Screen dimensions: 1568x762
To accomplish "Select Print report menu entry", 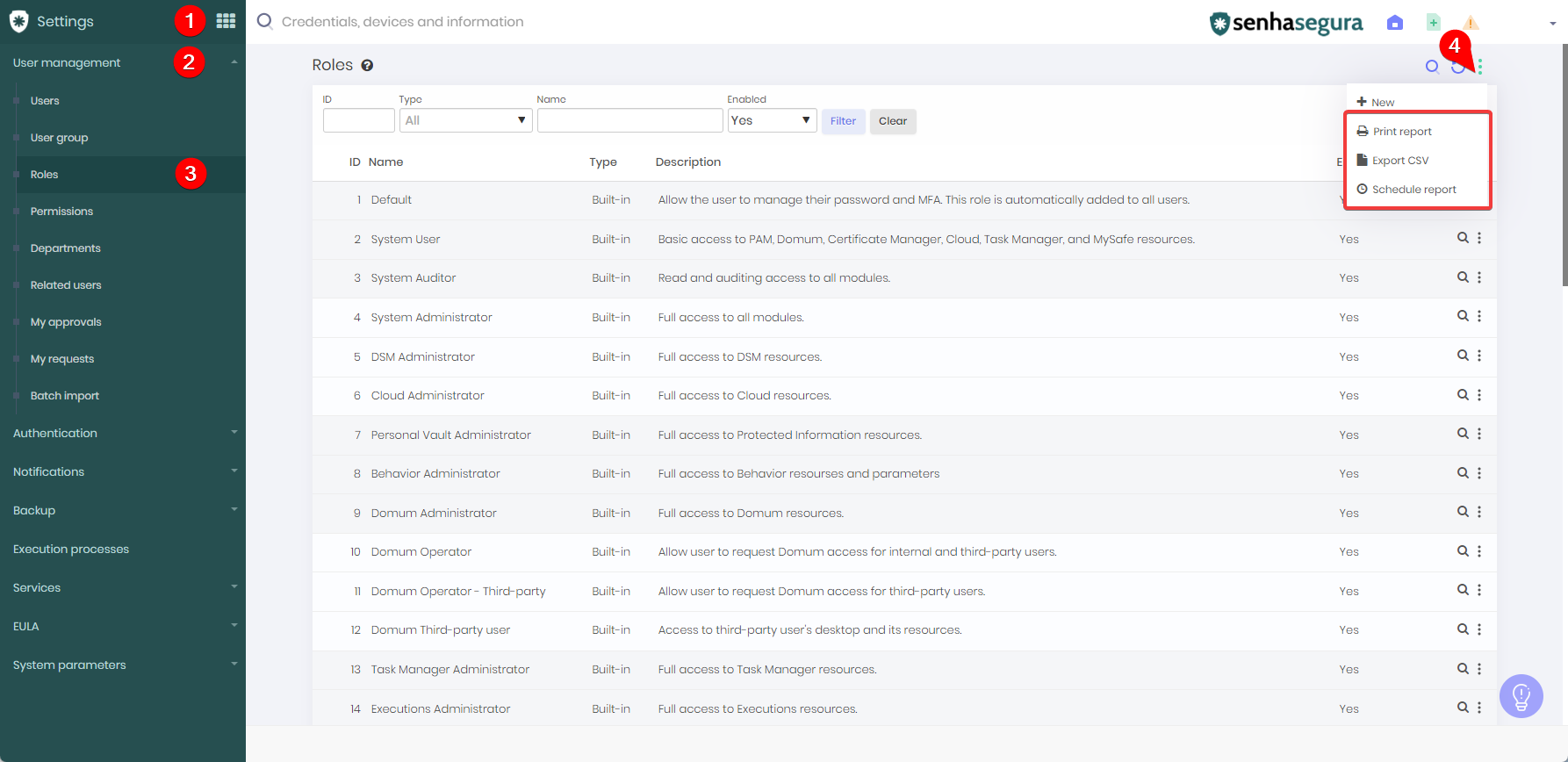I will point(1394,132).
